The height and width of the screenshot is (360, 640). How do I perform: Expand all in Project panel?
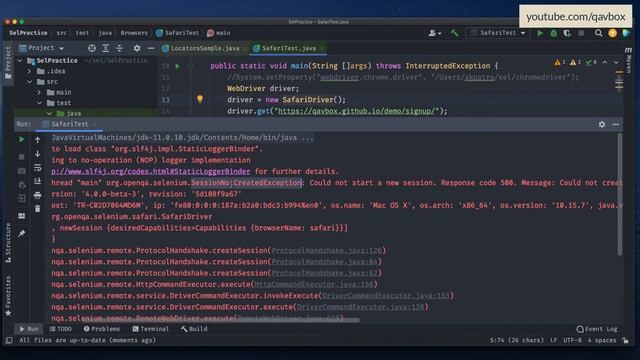(x=106, y=48)
